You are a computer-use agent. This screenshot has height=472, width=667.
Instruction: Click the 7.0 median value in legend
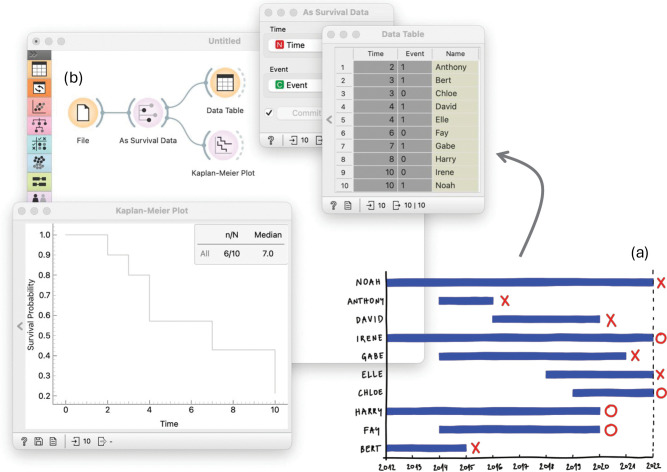coord(268,254)
